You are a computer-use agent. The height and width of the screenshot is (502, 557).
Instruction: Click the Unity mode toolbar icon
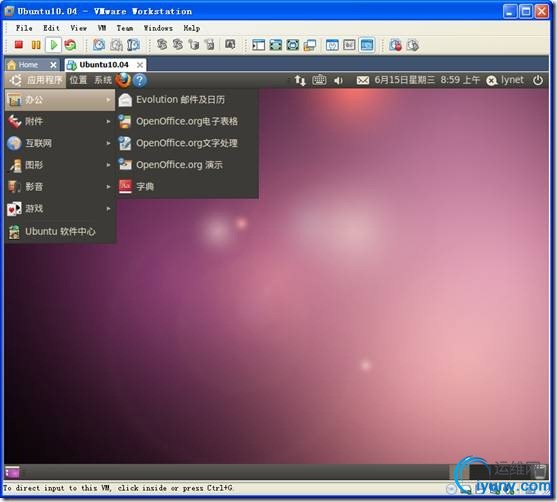pos(310,45)
